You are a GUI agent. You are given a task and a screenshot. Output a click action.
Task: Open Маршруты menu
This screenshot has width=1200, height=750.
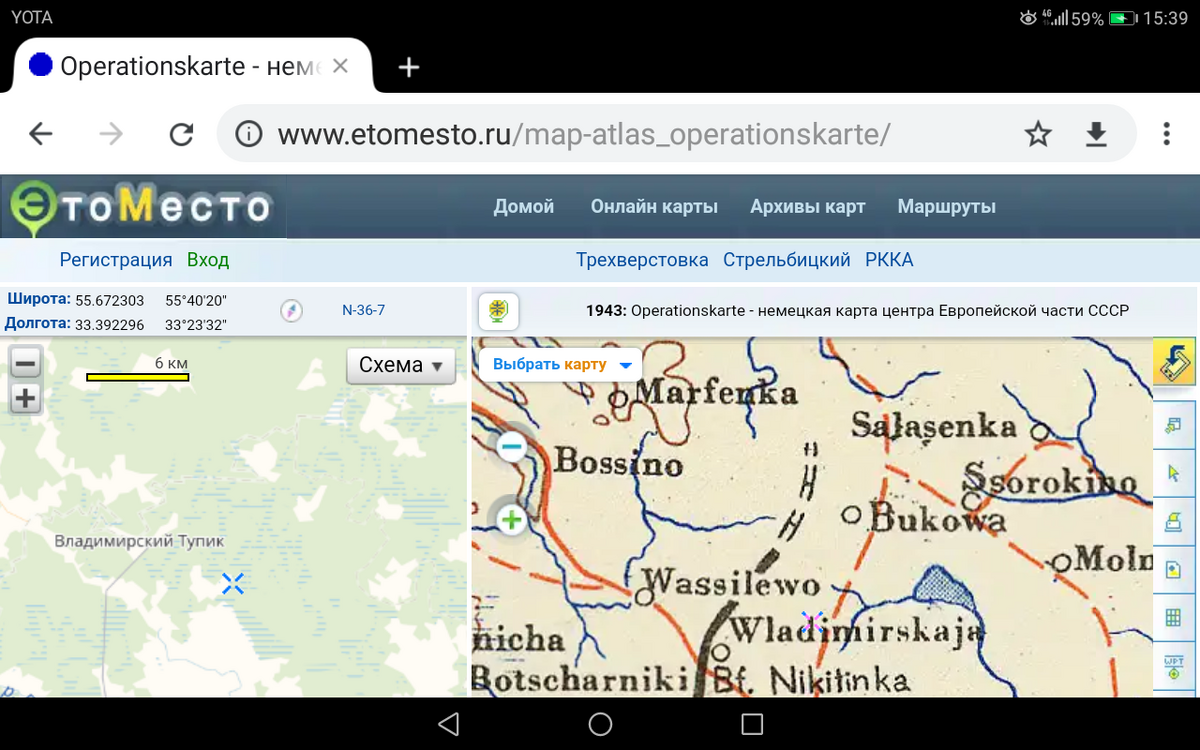point(947,207)
